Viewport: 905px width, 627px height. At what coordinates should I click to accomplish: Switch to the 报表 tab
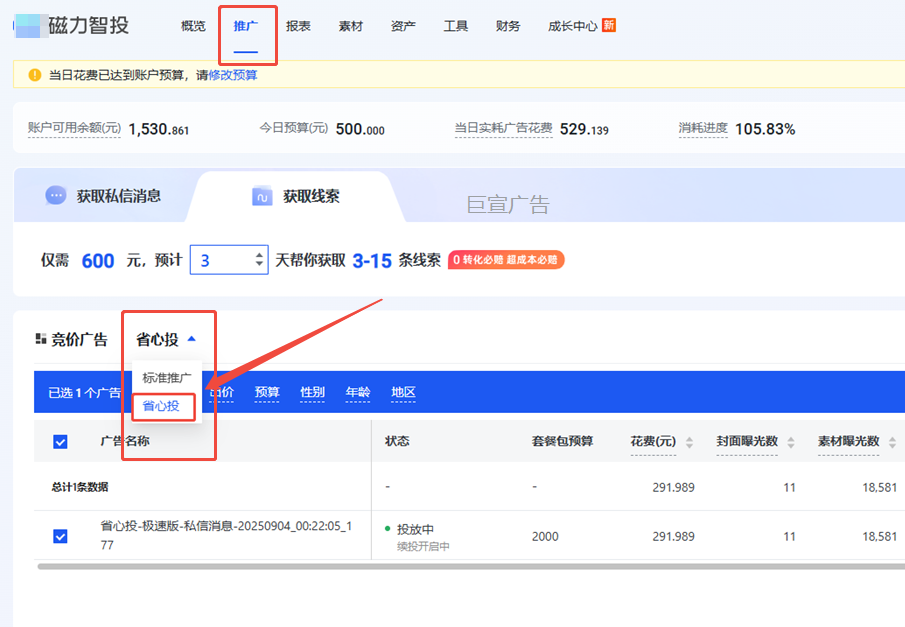tap(298, 26)
